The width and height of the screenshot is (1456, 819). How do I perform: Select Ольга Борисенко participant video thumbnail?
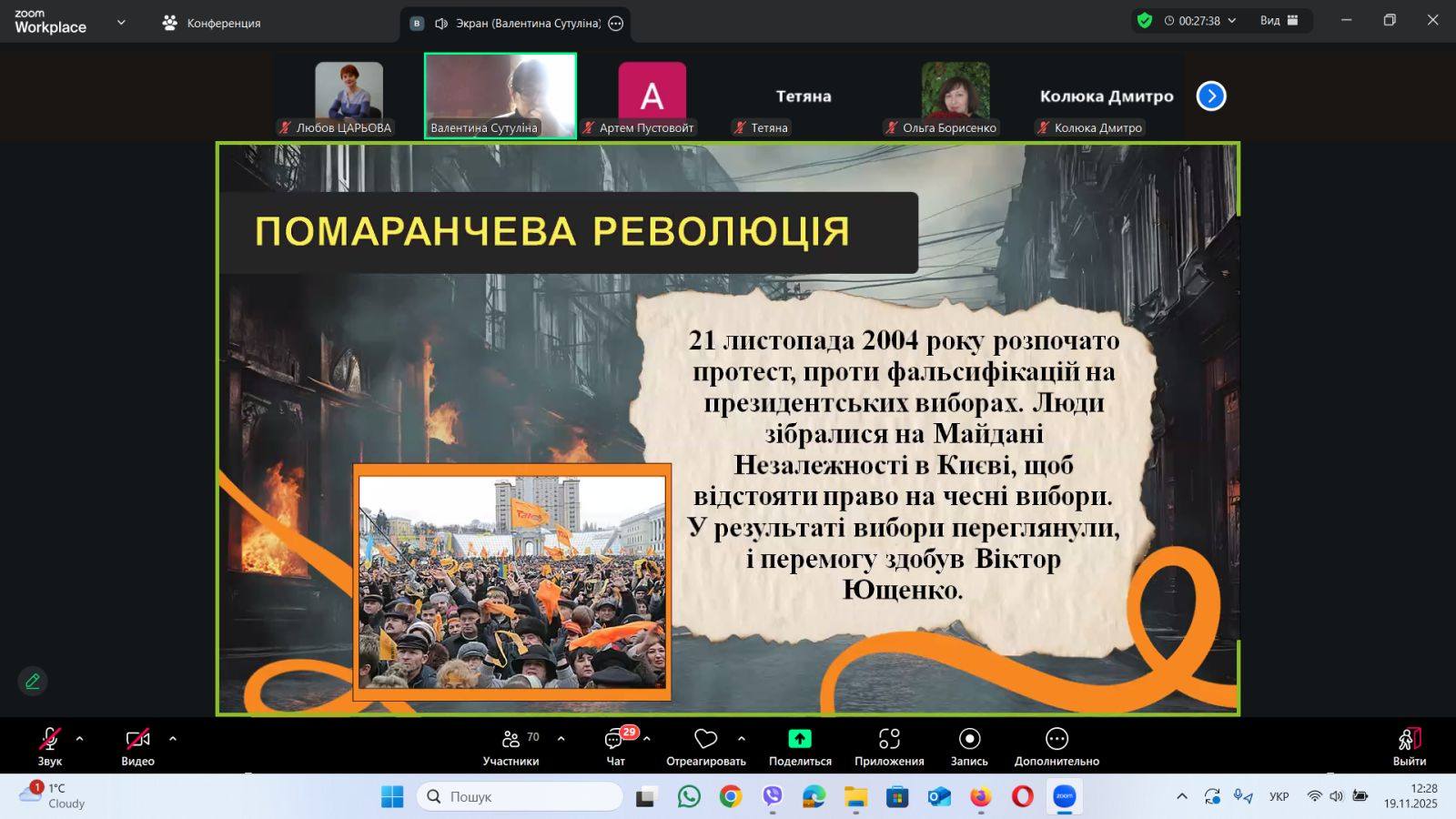955,96
